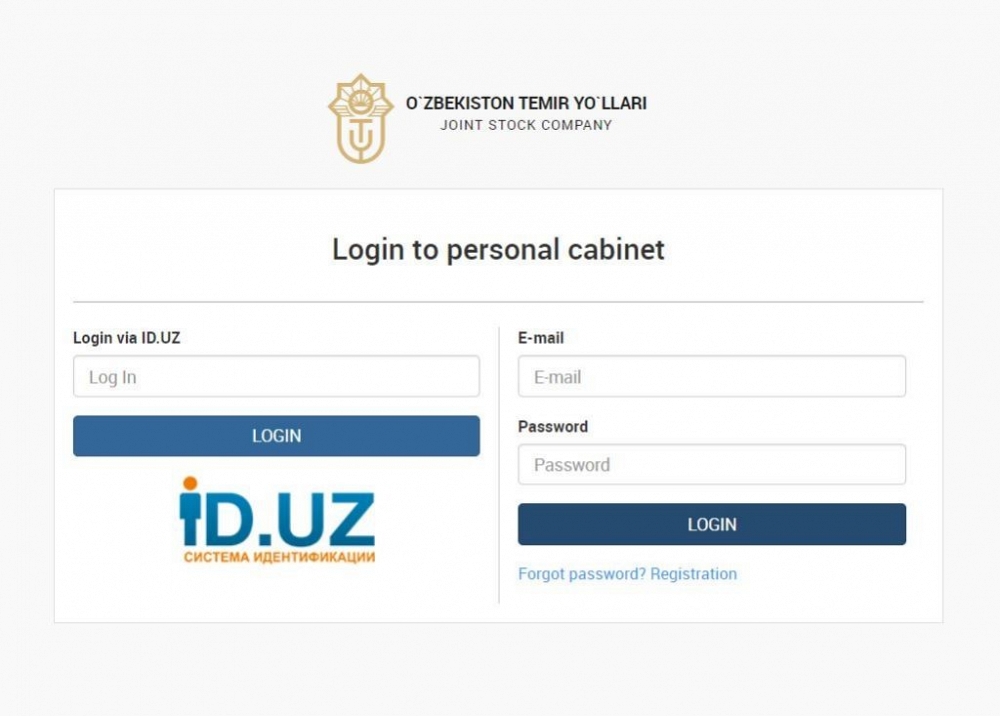Image resolution: width=1000 pixels, height=716 pixels.
Task: Open the Forgot password? link
Action: point(582,574)
